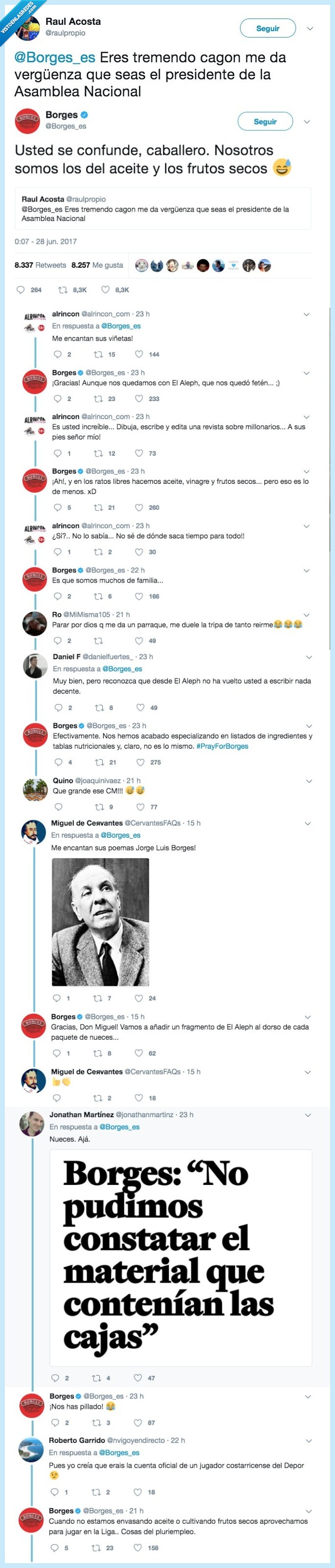
Task: Click the Seguir button for Borges
Action: (x=266, y=121)
